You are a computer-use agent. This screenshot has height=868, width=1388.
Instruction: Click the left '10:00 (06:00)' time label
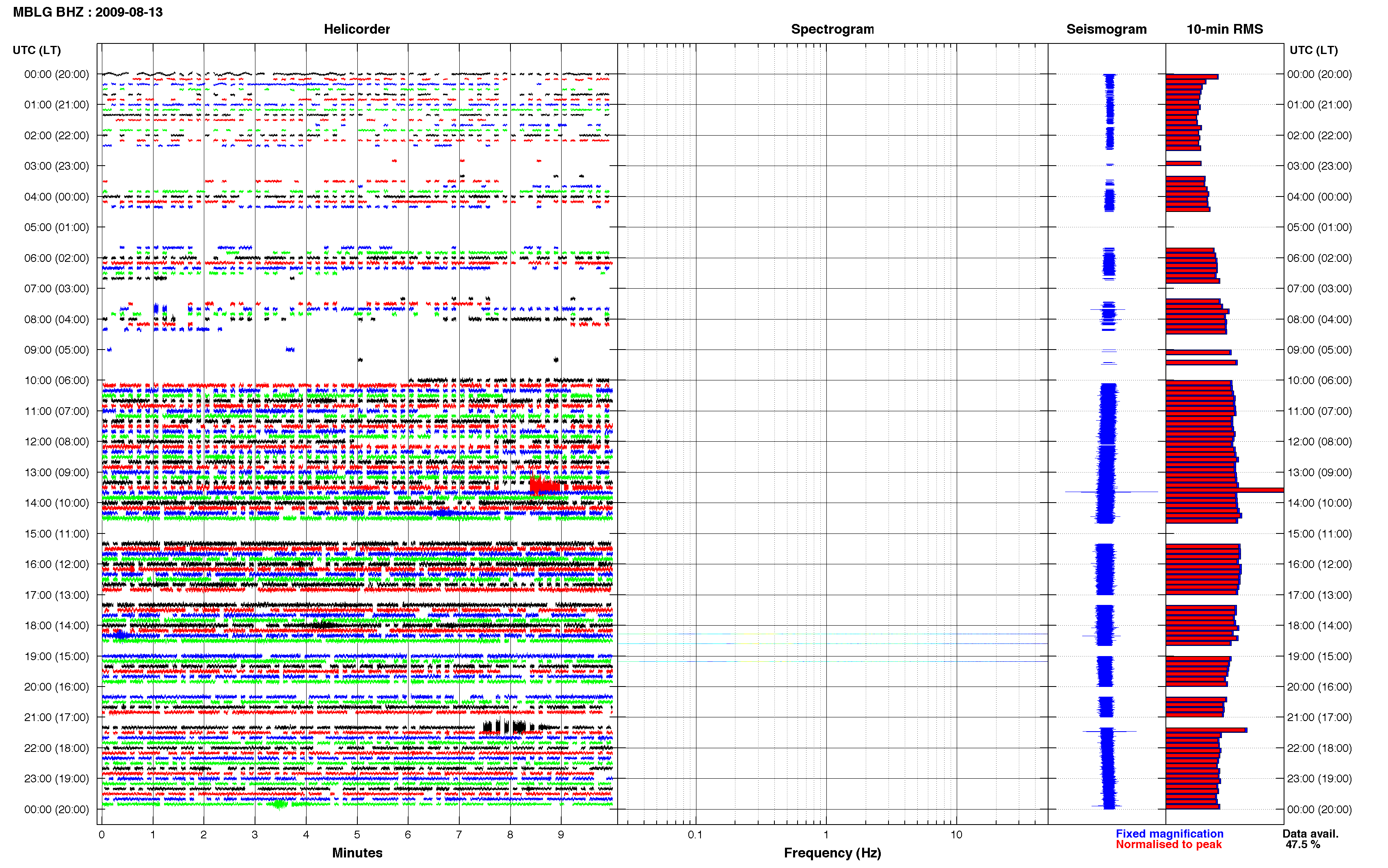(x=57, y=380)
